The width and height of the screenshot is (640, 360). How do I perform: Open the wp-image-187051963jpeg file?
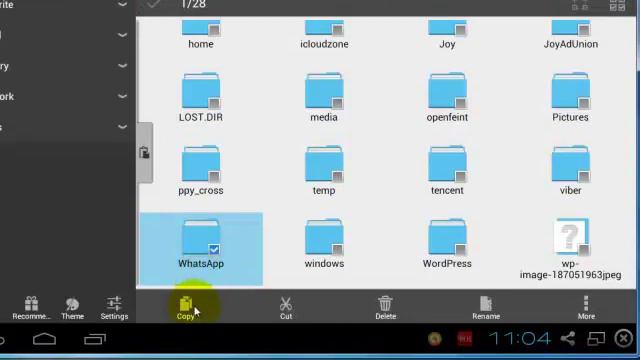click(571, 249)
